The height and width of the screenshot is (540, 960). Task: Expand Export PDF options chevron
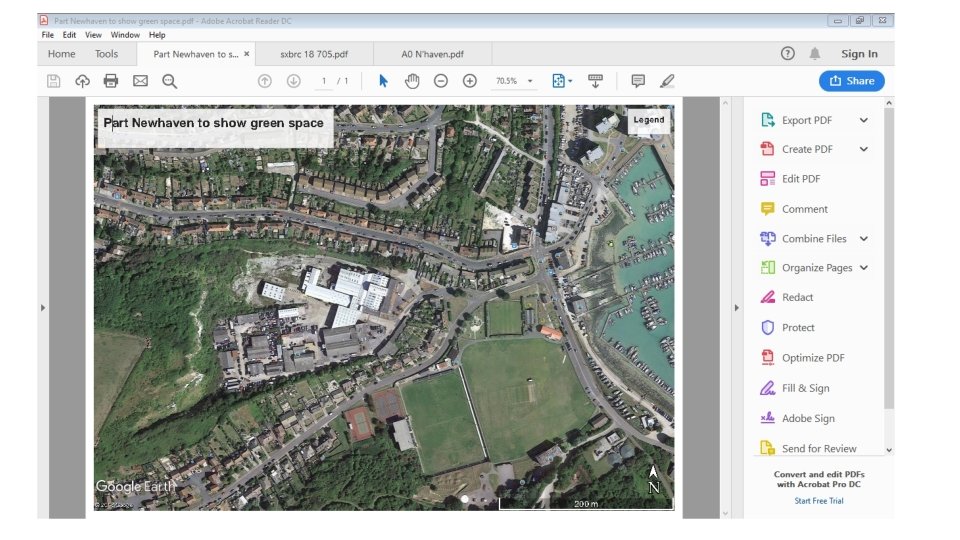[x=864, y=120]
